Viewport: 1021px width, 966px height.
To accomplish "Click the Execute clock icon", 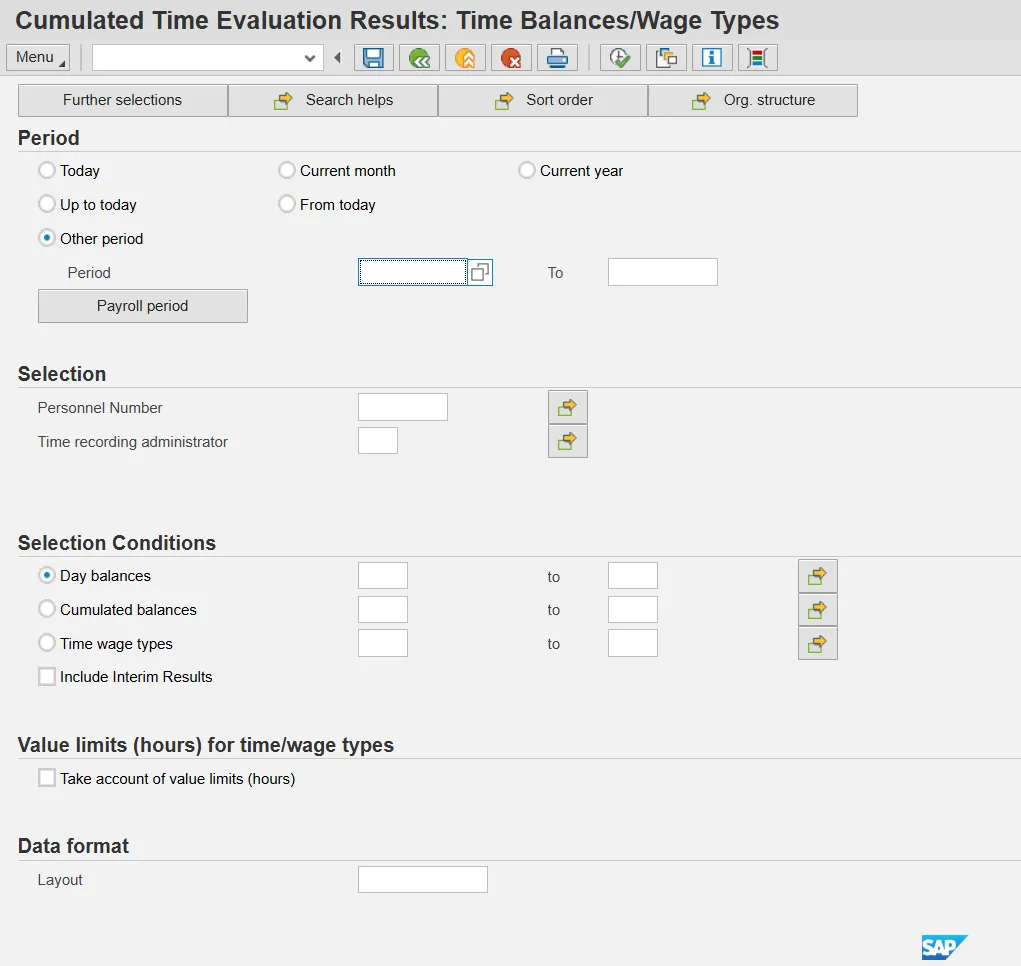I will 620,58.
